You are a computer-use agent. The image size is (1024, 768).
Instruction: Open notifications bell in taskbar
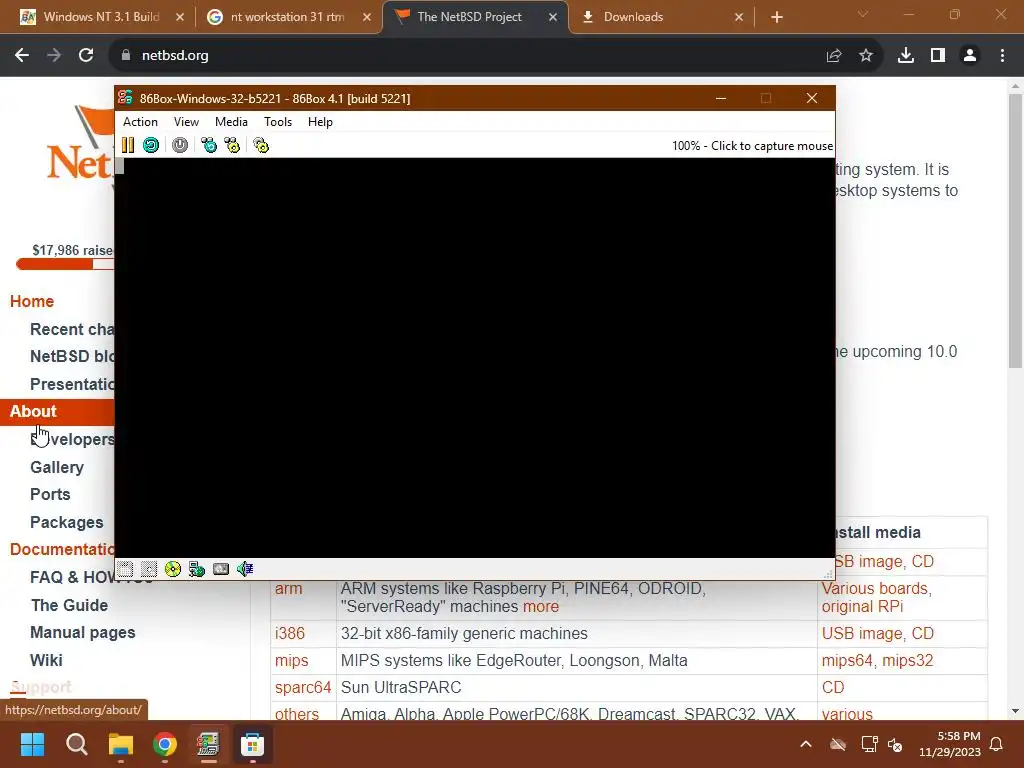click(996, 744)
